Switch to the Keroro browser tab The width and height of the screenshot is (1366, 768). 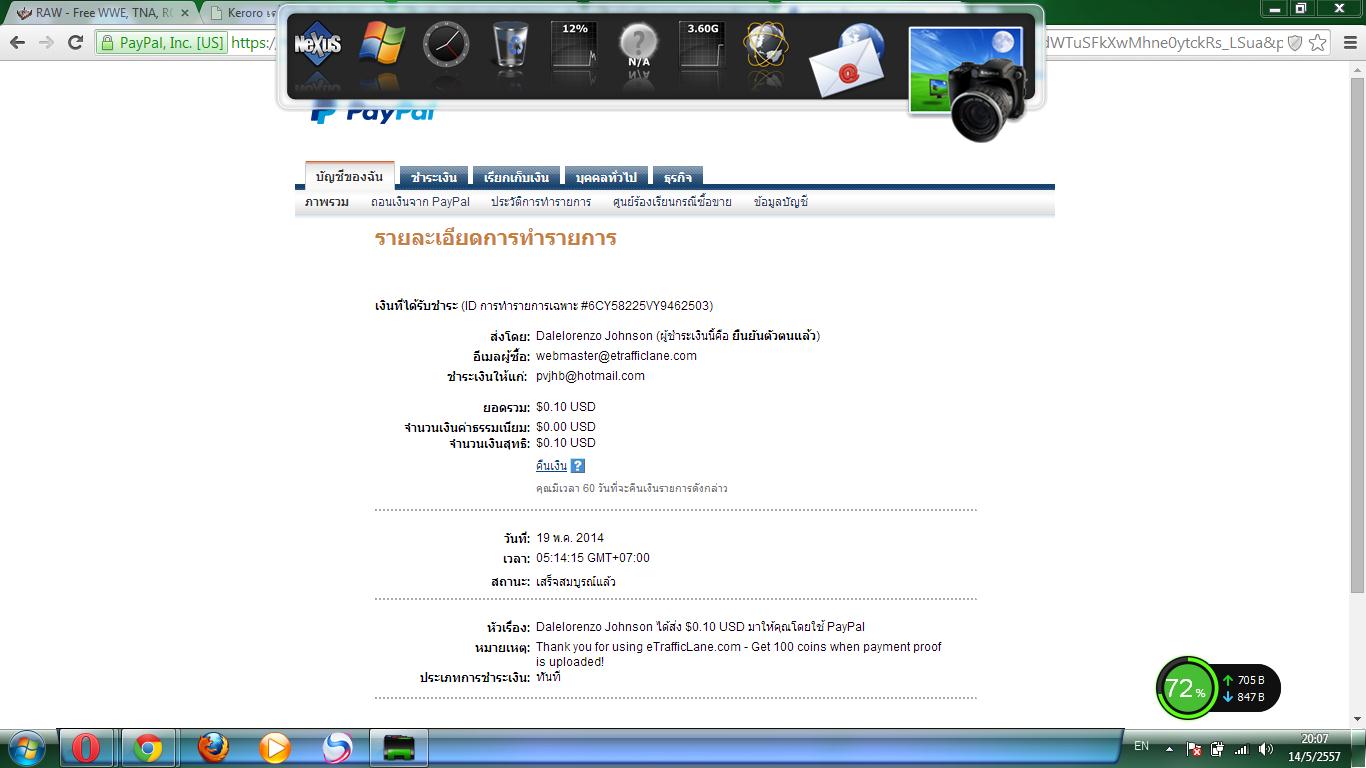pyautogui.click(x=243, y=13)
